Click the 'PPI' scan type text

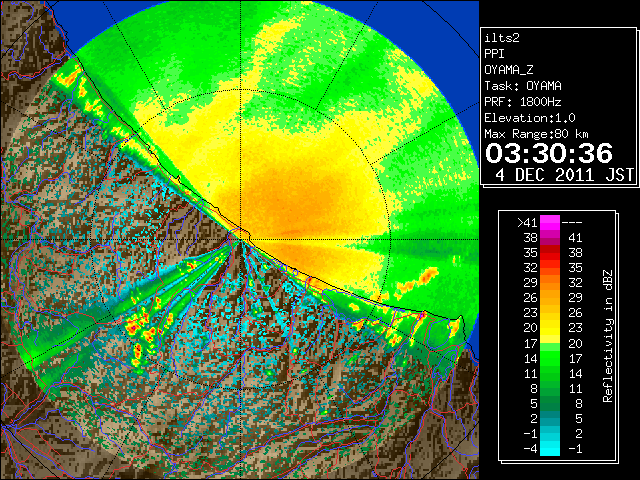click(494, 54)
